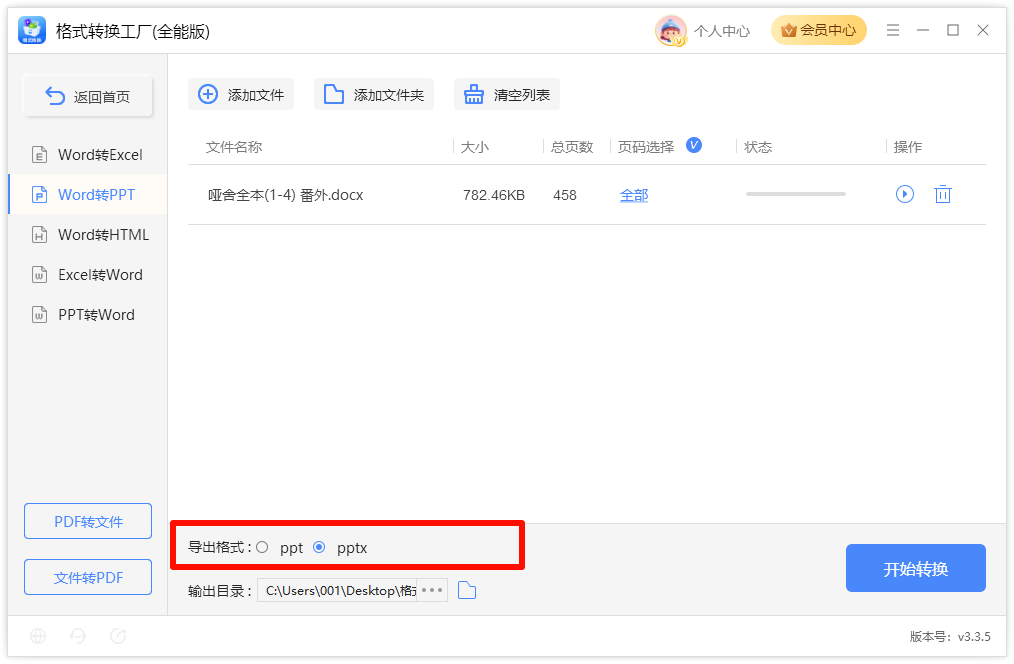Open 个人中心 personal center

pyautogui.click(x=722, y=31)
